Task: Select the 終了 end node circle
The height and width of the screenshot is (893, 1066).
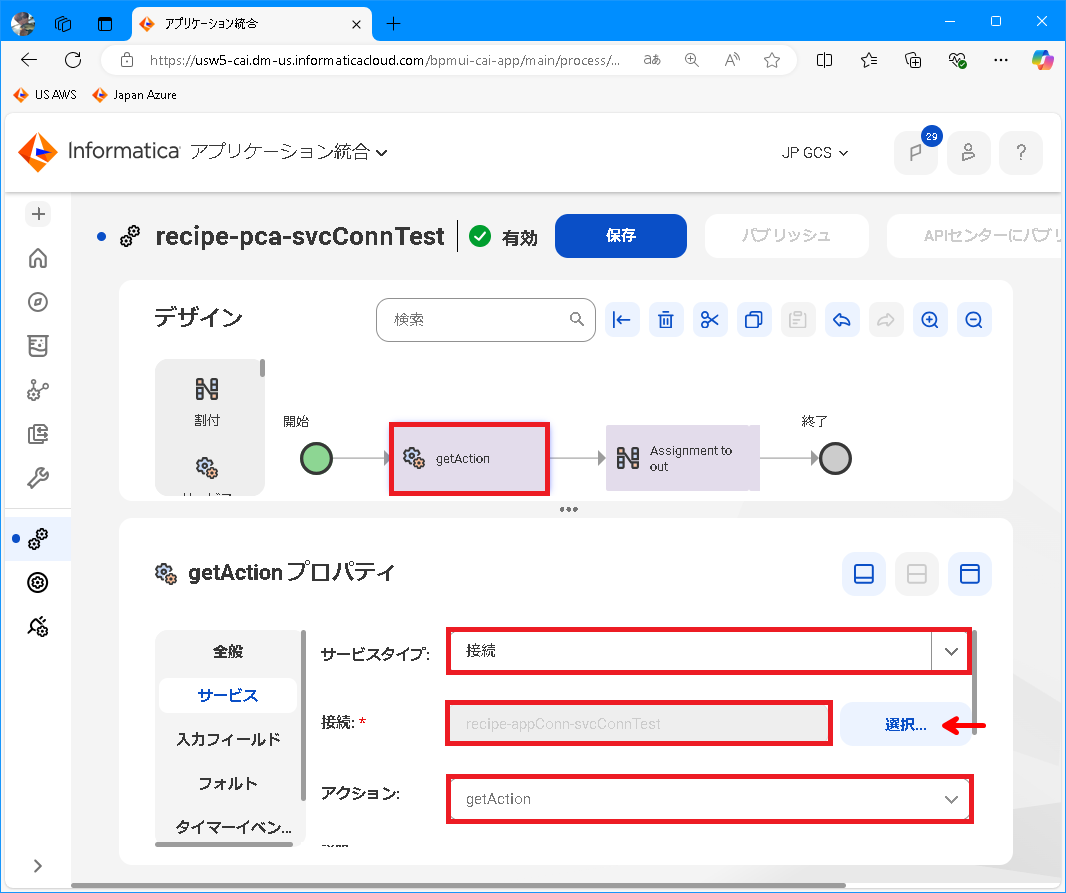Action: (836, 458)
